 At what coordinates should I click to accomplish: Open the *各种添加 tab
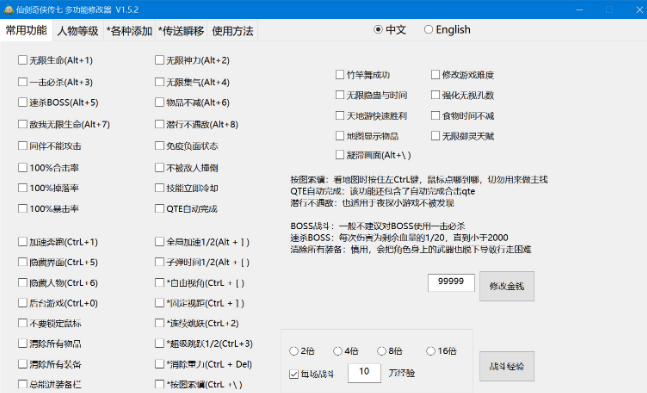[130, 31]
